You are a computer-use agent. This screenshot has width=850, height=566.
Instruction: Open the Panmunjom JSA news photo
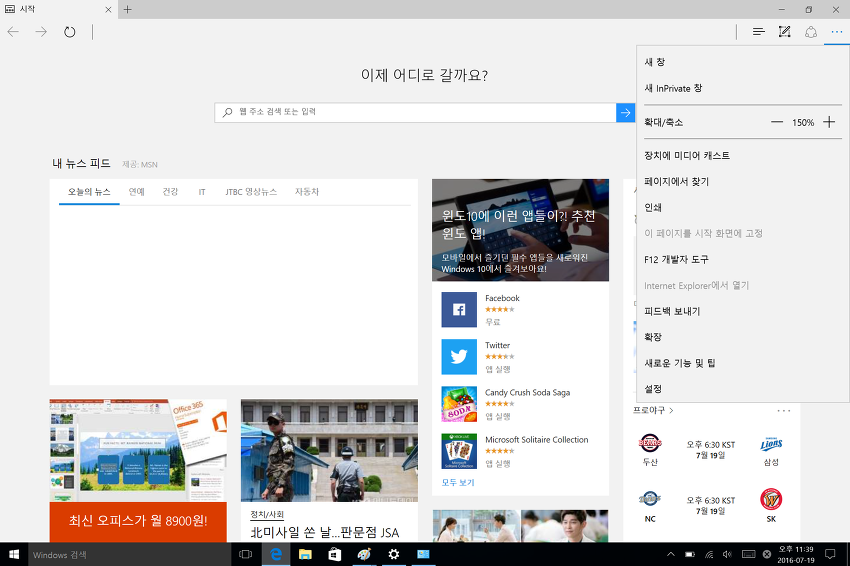tap(329, 451)
